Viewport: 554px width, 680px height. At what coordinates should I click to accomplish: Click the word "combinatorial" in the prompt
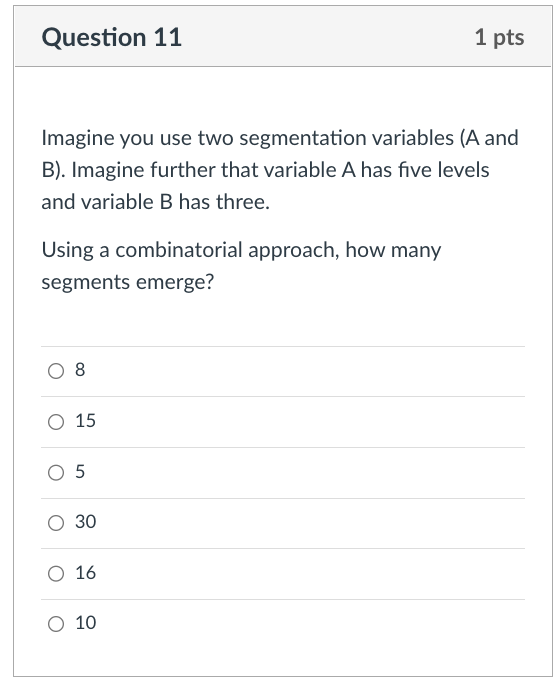coord(179,250)
